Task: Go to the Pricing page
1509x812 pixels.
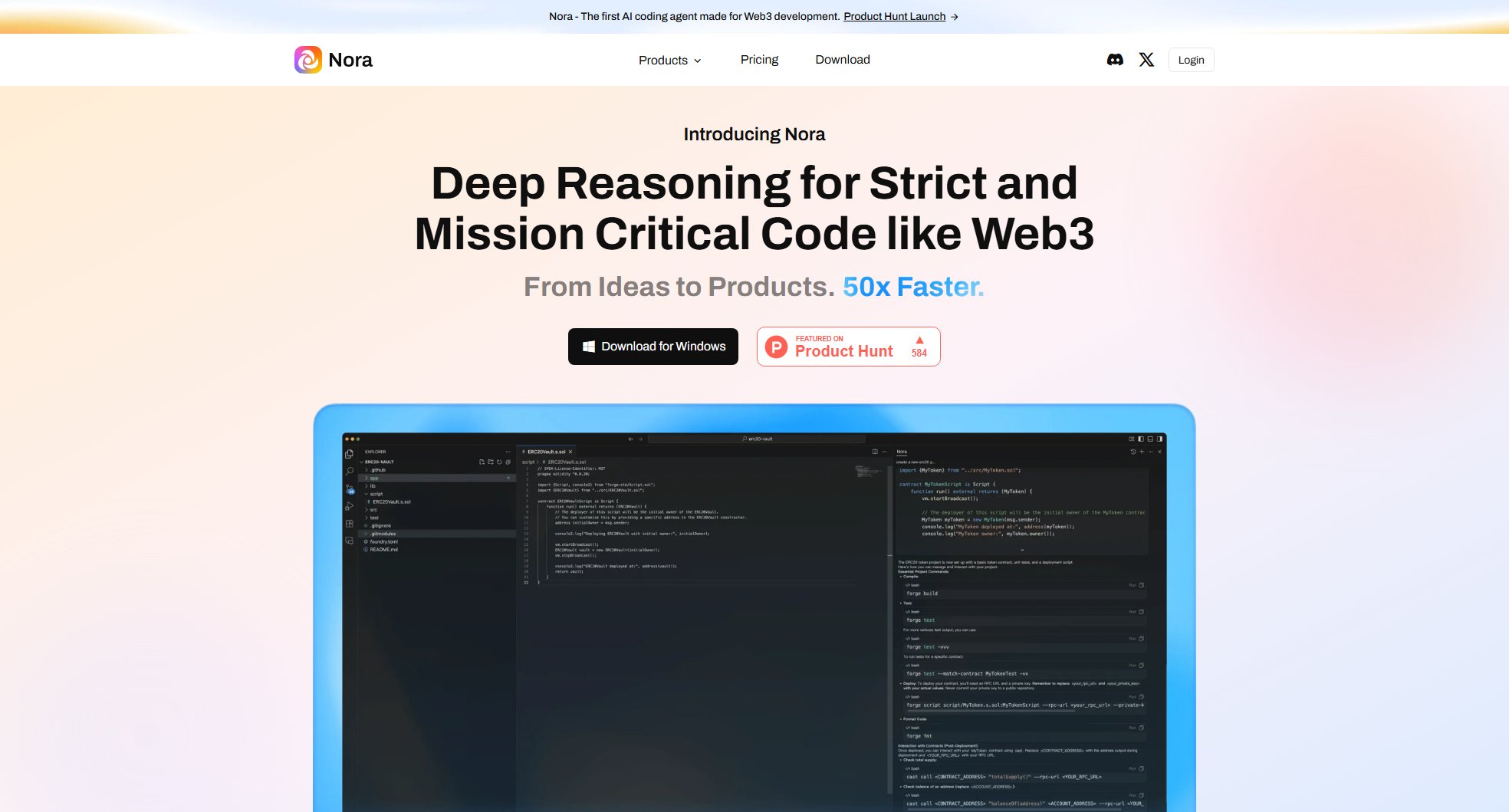Action: click(x=759, y=60)
